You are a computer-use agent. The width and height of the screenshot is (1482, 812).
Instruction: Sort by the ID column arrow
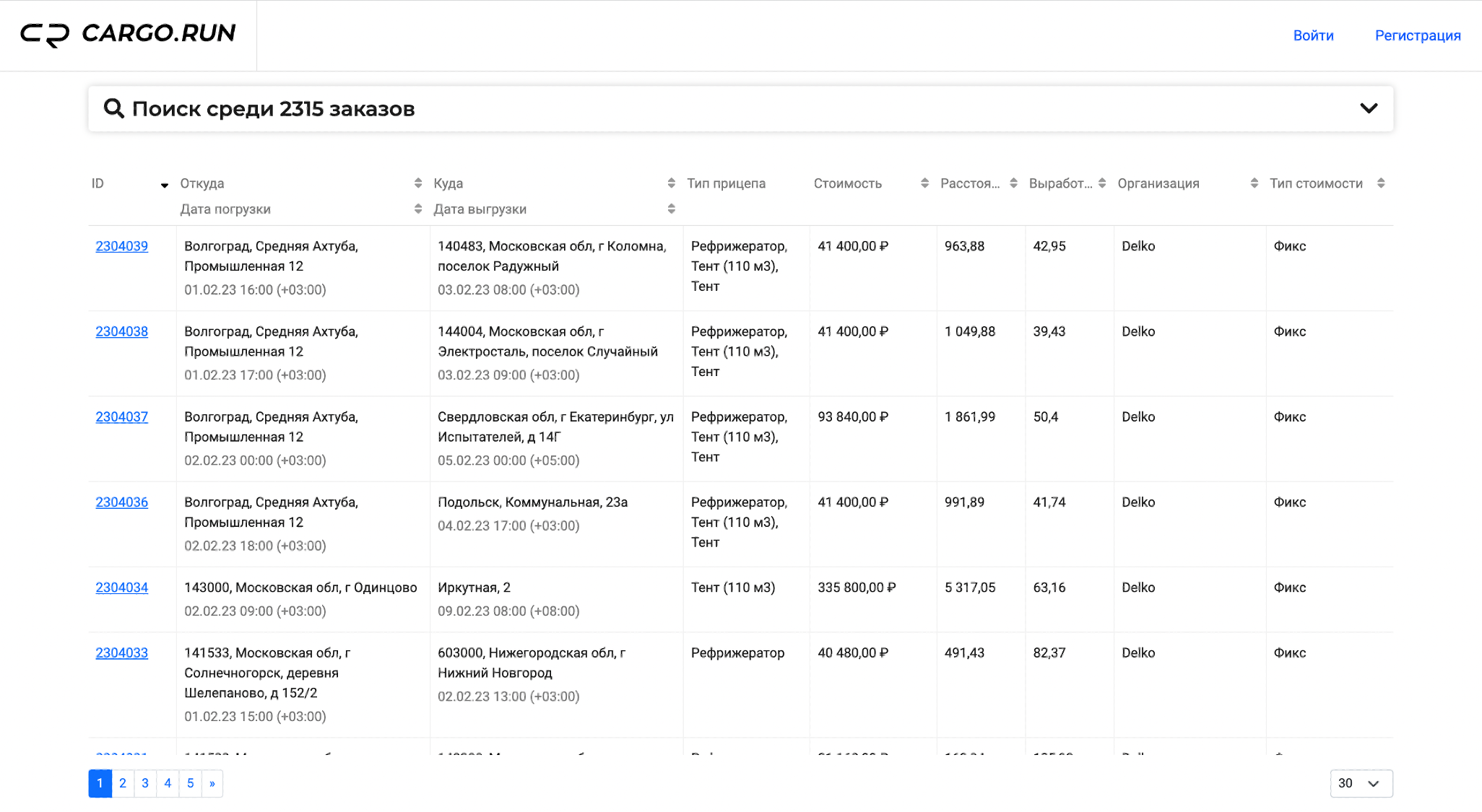[165, 185]
